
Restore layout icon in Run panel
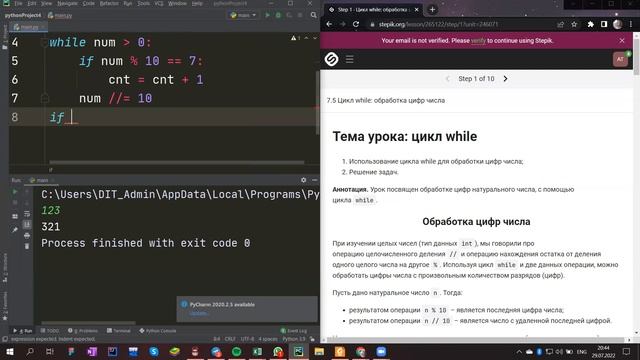click(15, 216)
